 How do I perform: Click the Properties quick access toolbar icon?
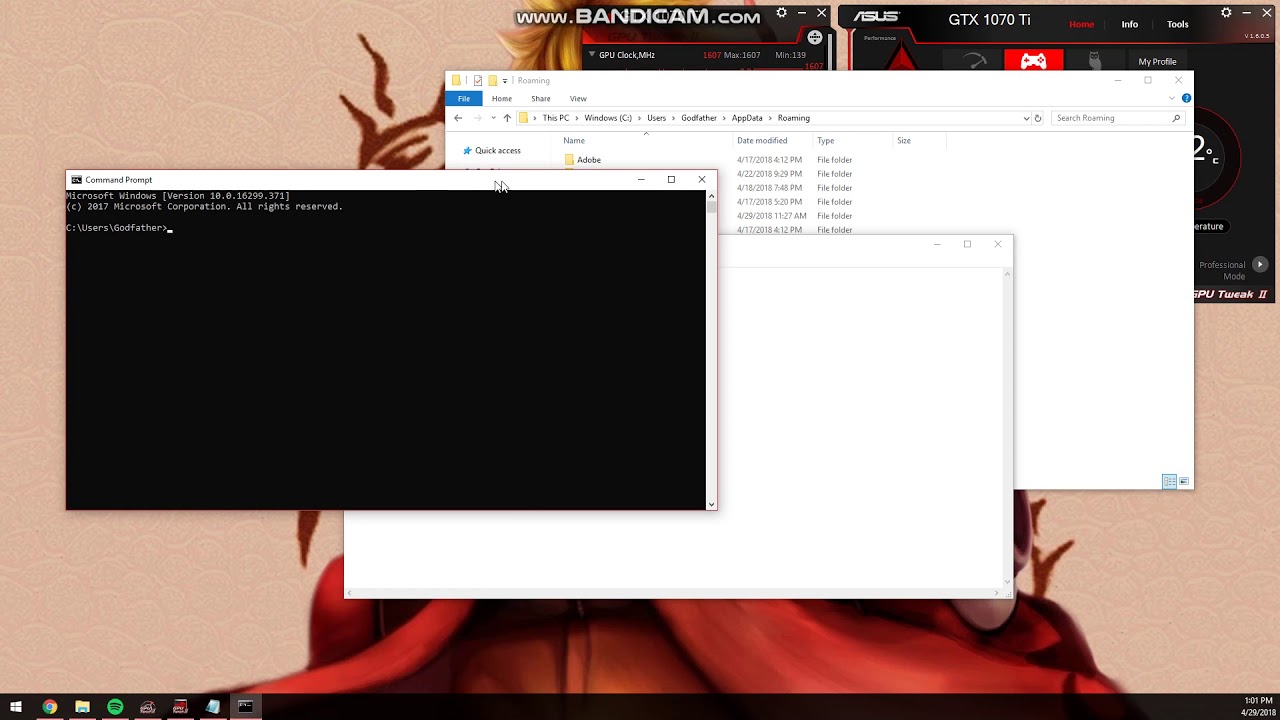click(478, 81)
